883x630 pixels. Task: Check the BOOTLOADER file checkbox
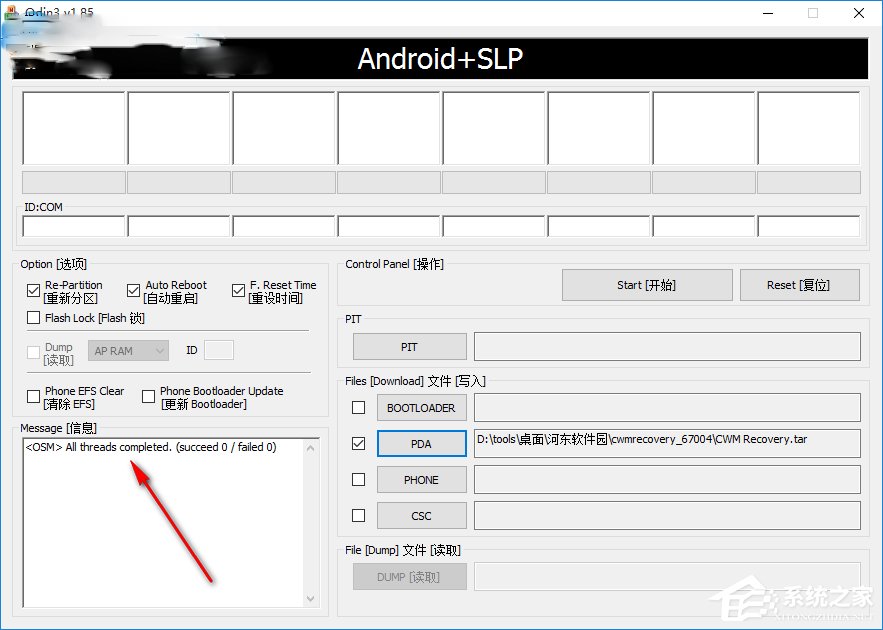[357, 407]
